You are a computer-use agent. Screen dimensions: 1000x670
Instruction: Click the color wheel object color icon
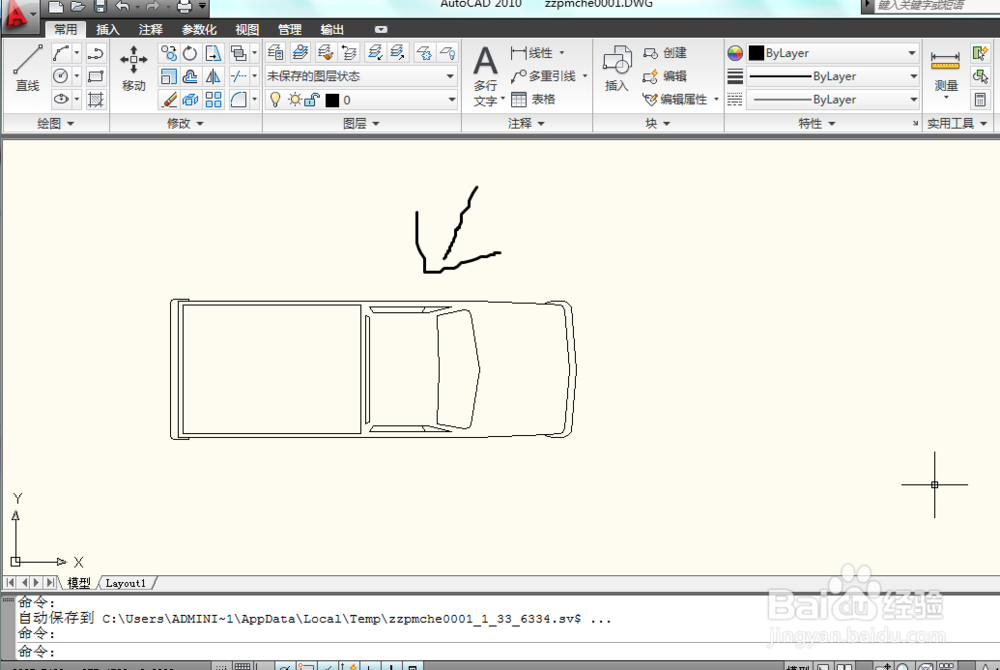tap(735, 53)
